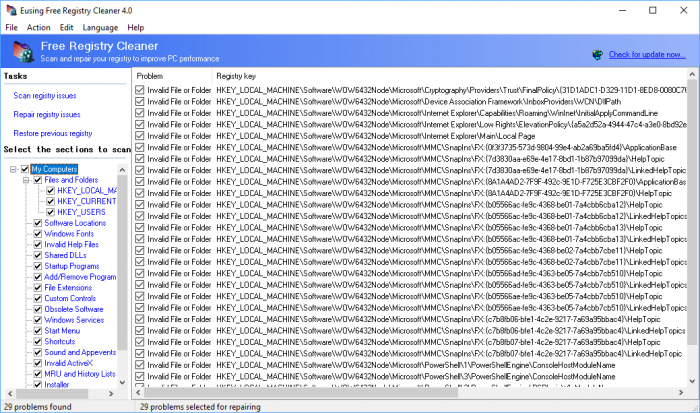The image size is (700, 413).
Task: Select Shortcuts in section tree
Action: 60,342
